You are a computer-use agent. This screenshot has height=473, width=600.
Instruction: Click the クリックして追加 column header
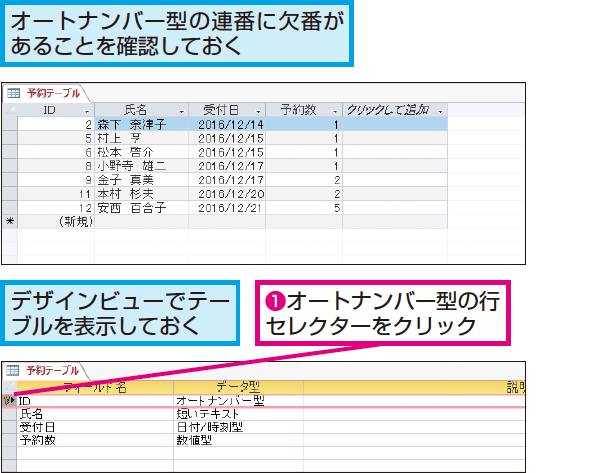tap(386, 110)
